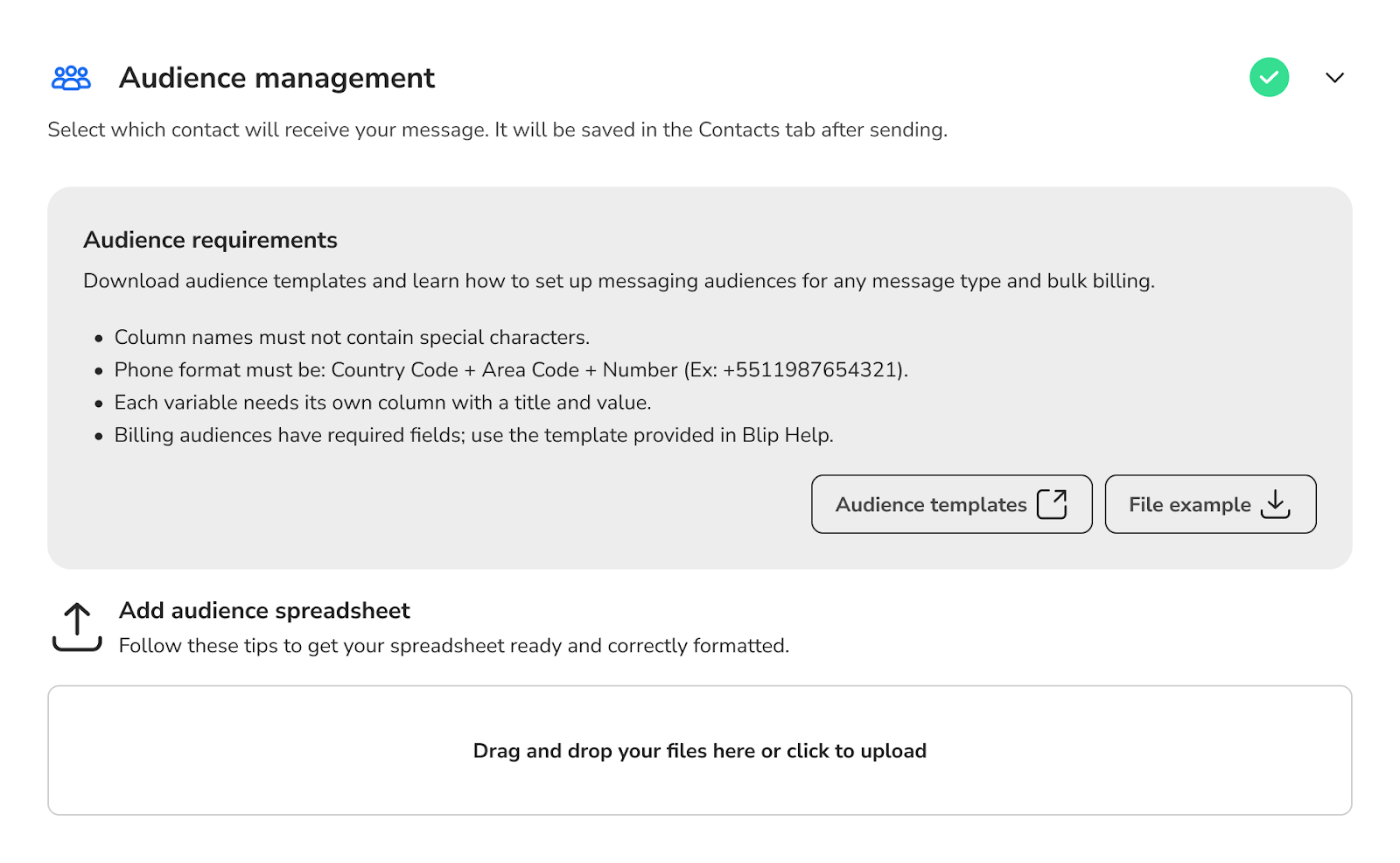
Task: Click the File example button label
Action: (1189, 505)
